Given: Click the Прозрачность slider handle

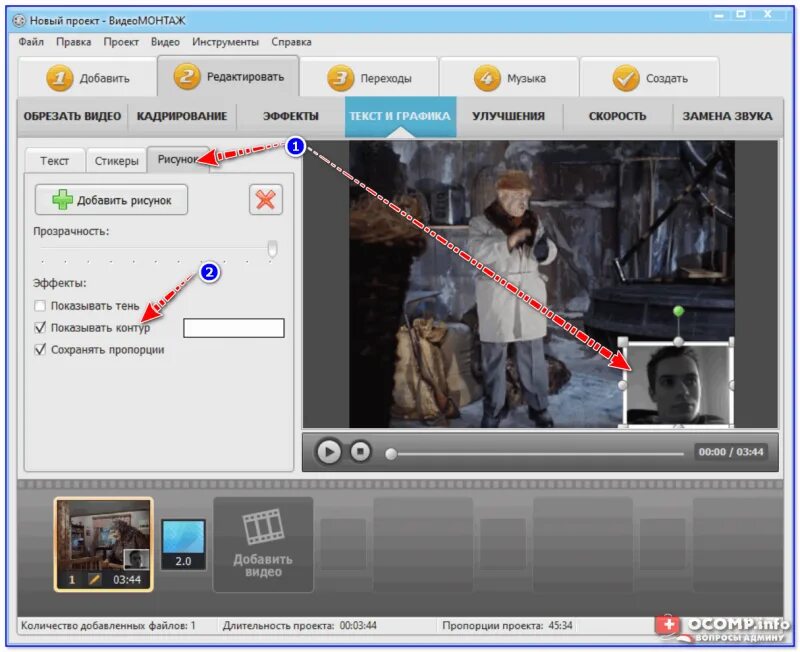Looking at the screenshot, I should coord(272,249).
